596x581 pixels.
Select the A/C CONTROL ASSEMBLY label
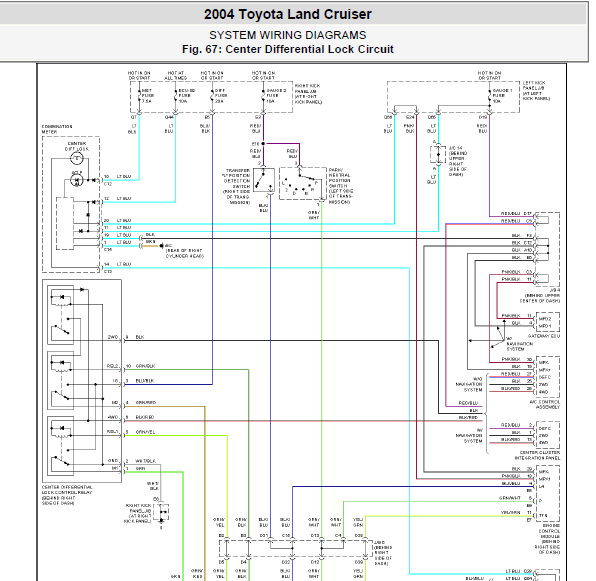545,404
